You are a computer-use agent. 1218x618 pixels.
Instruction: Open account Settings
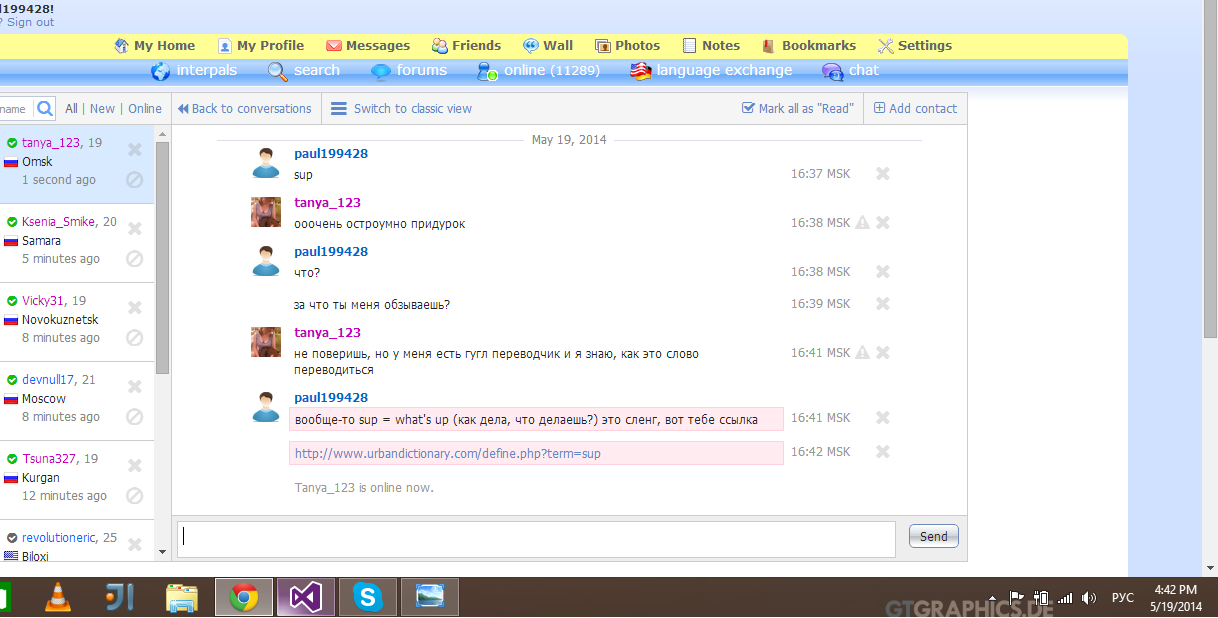coord(915,46)
